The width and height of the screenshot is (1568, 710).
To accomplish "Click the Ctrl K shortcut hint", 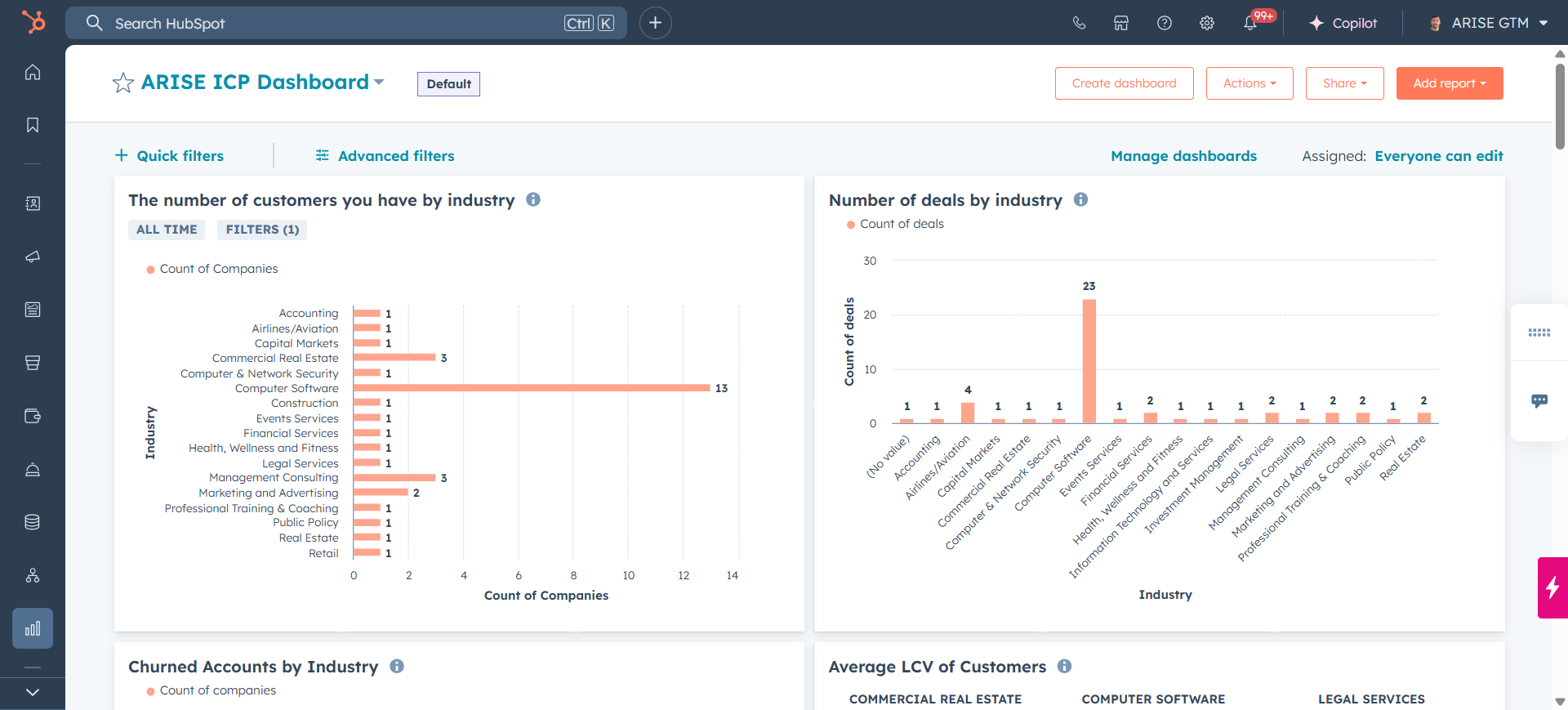I will click(x=589, y=23).
